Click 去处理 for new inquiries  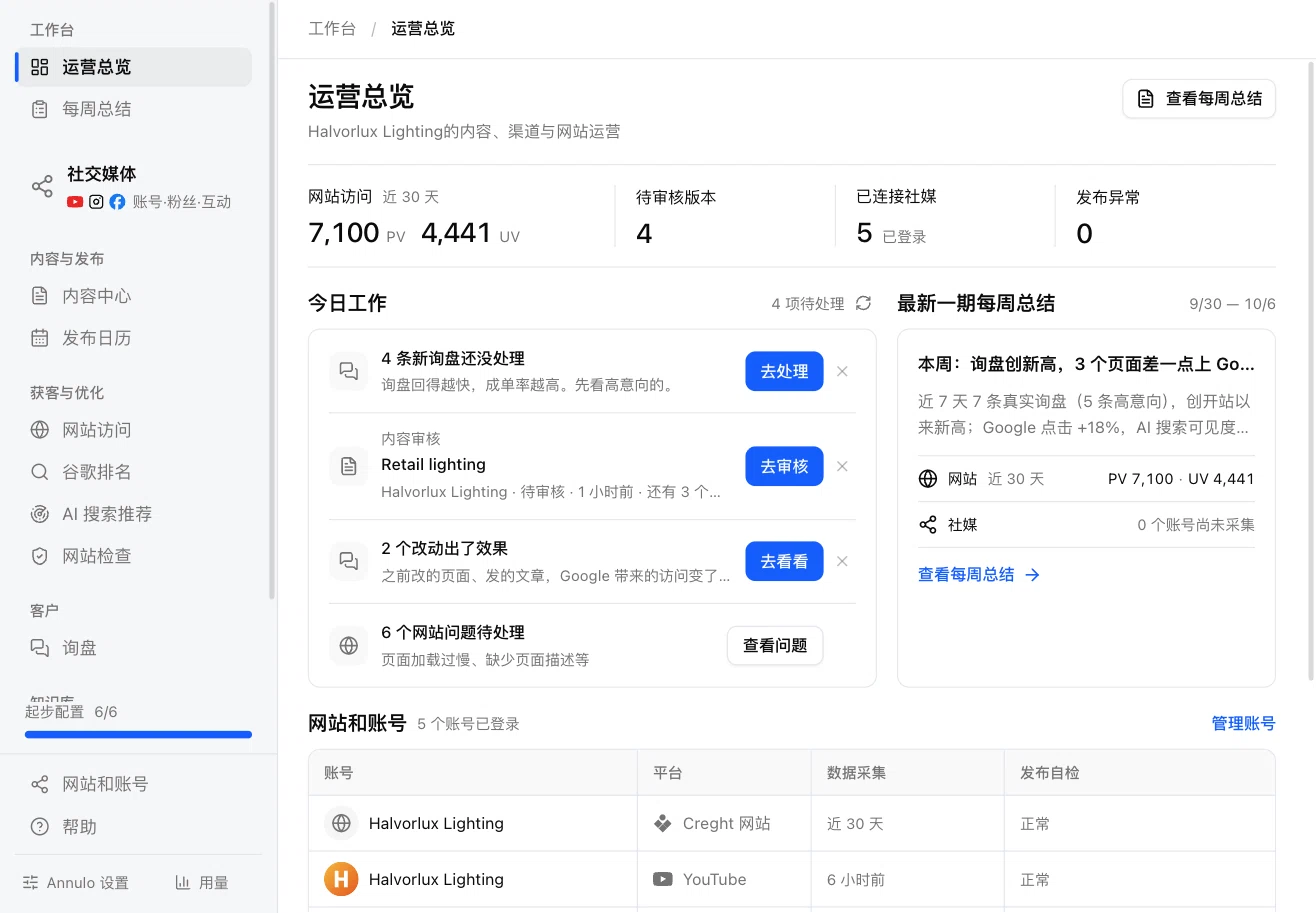tap(784, 371)
